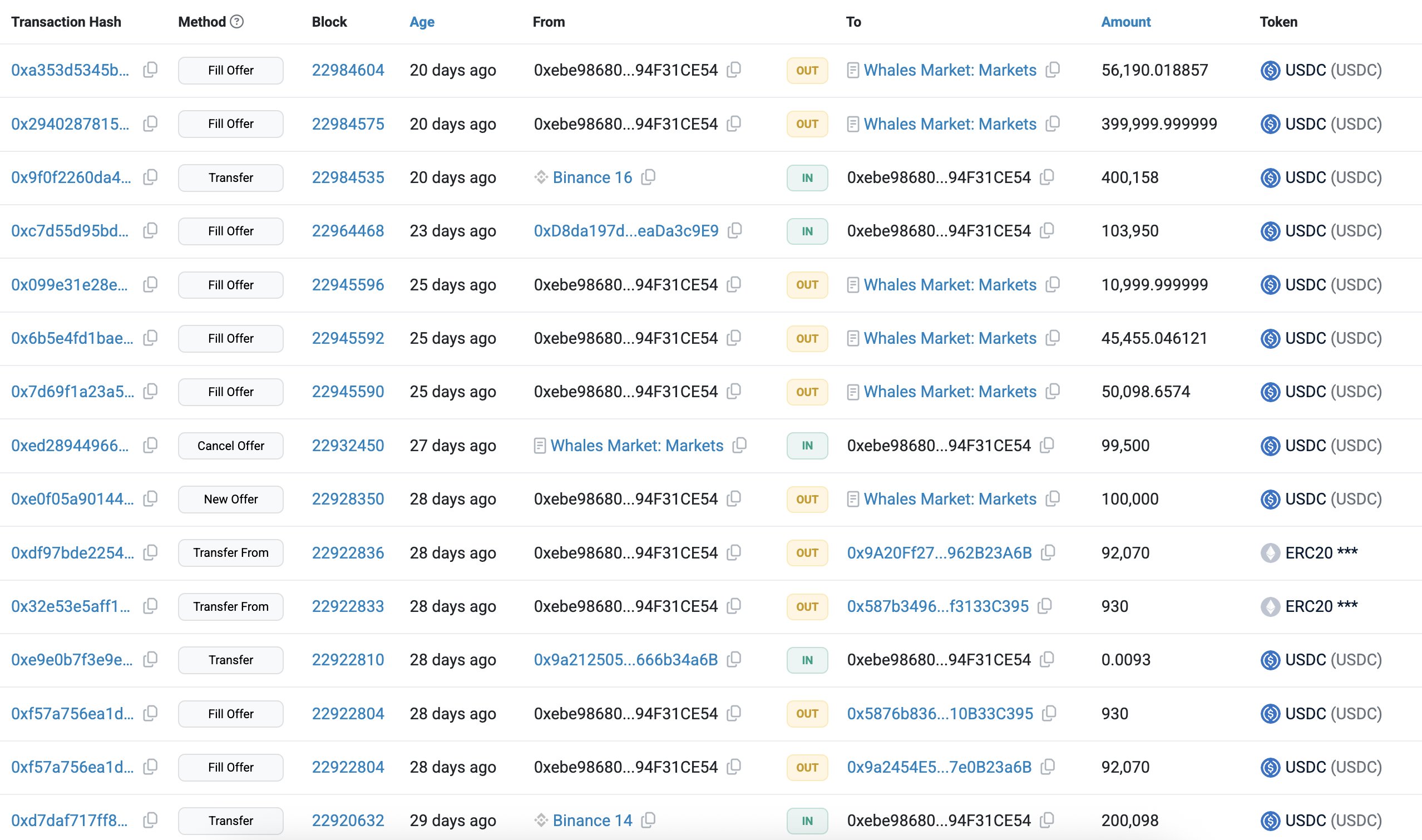Screen dimensions: 1422x840
Task: Copy transaction hash 0x2940287815
Action: (150, 124)
